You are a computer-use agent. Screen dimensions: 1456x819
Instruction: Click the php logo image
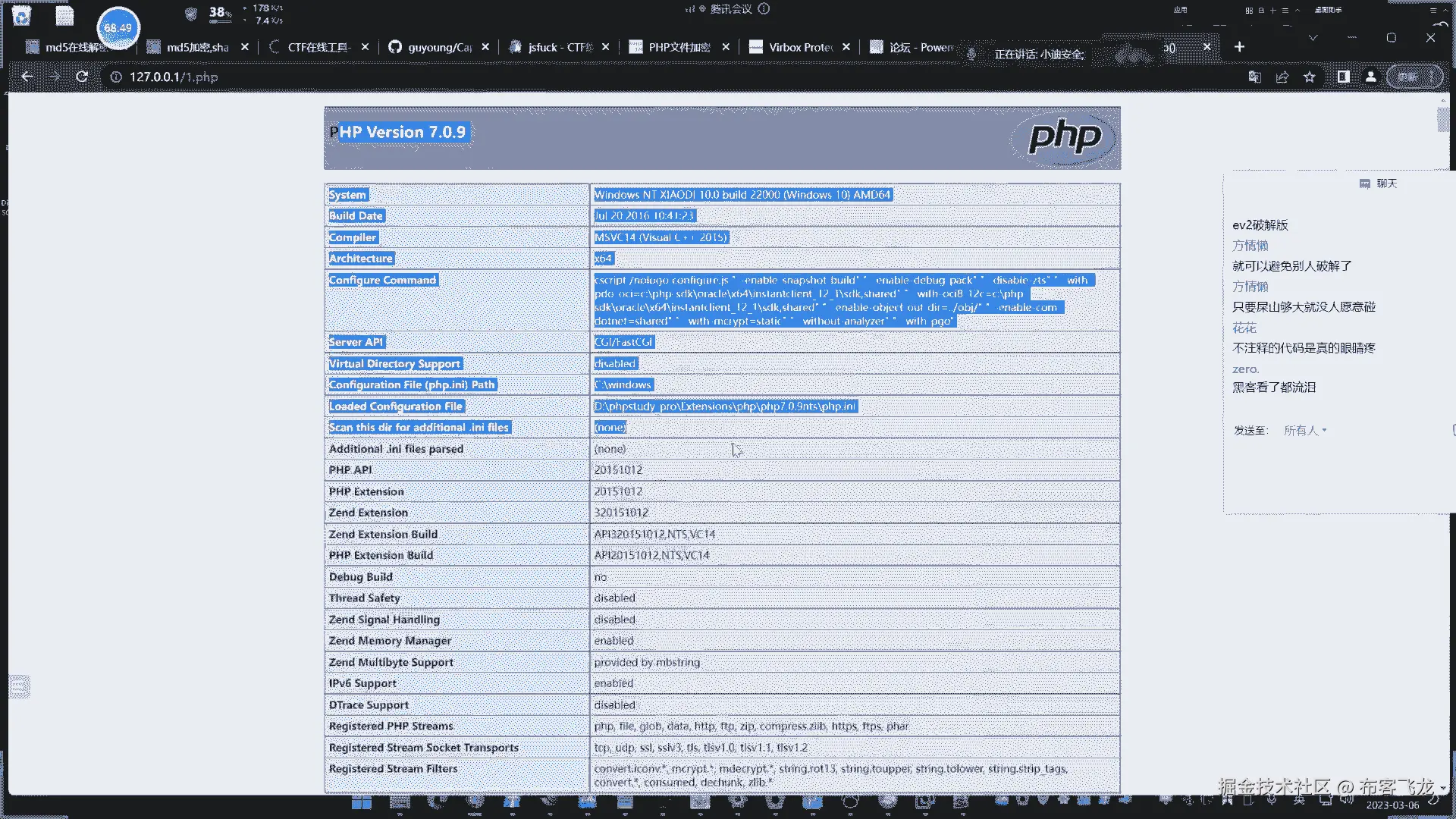pos(1064,137)
